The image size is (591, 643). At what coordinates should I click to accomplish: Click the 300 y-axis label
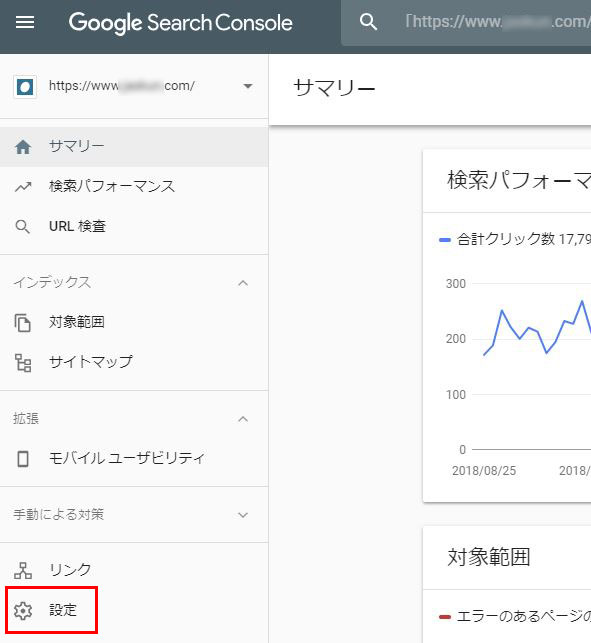(456, 283)
